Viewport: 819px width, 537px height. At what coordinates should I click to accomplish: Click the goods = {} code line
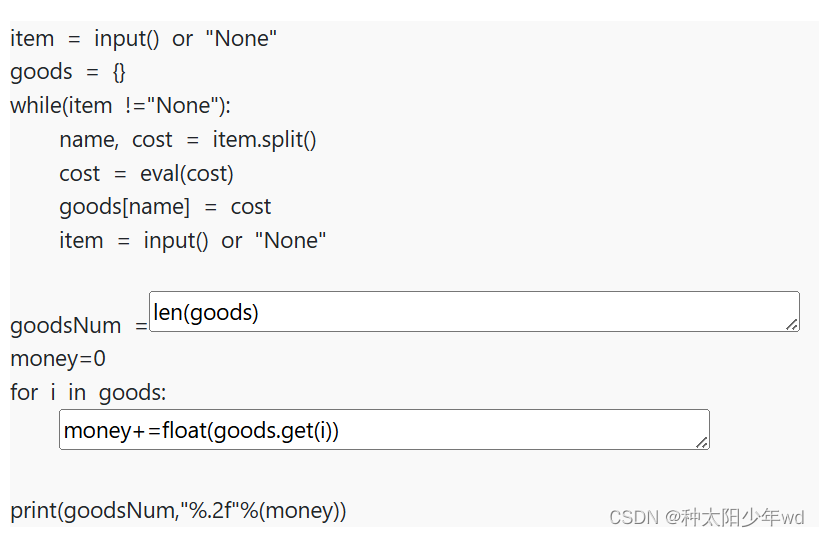68,72
